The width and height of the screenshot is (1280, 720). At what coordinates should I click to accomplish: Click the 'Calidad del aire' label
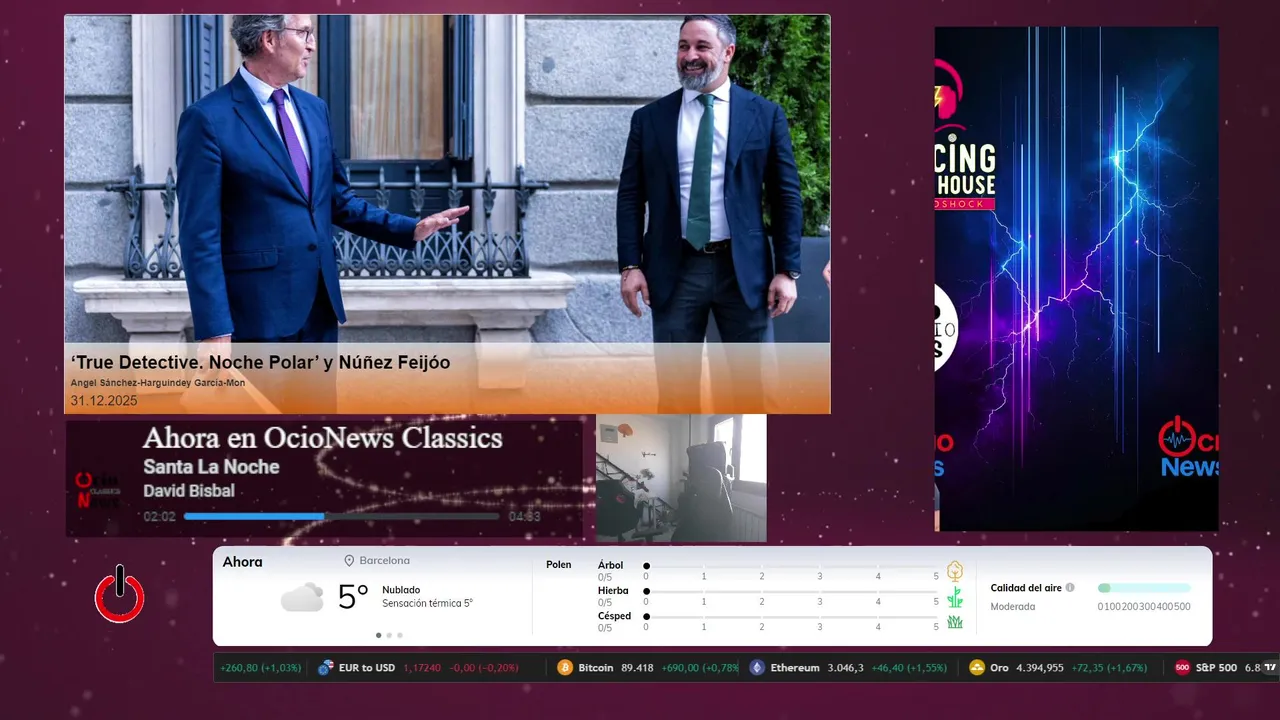click(x=1026, y=588)
